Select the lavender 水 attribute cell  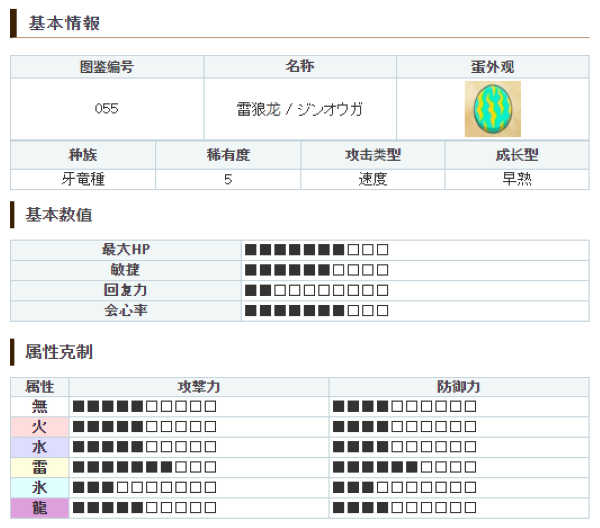[x=40, y=447]
